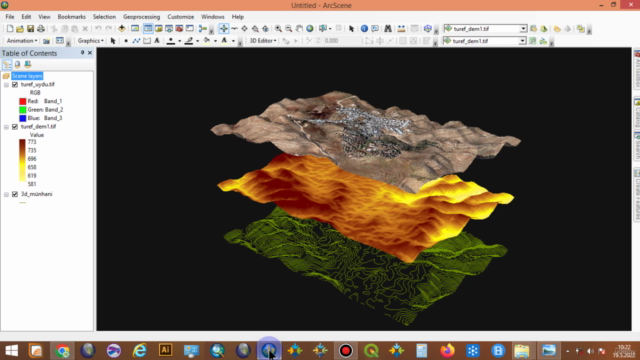Create a new scene document

tap(10, 29)
